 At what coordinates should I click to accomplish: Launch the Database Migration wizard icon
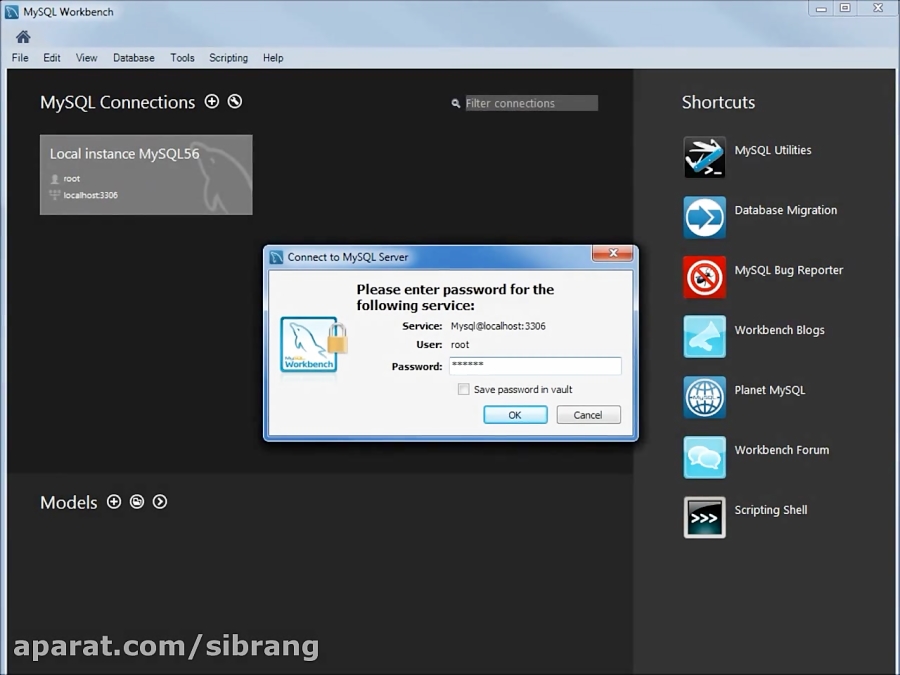click(704, 217)
